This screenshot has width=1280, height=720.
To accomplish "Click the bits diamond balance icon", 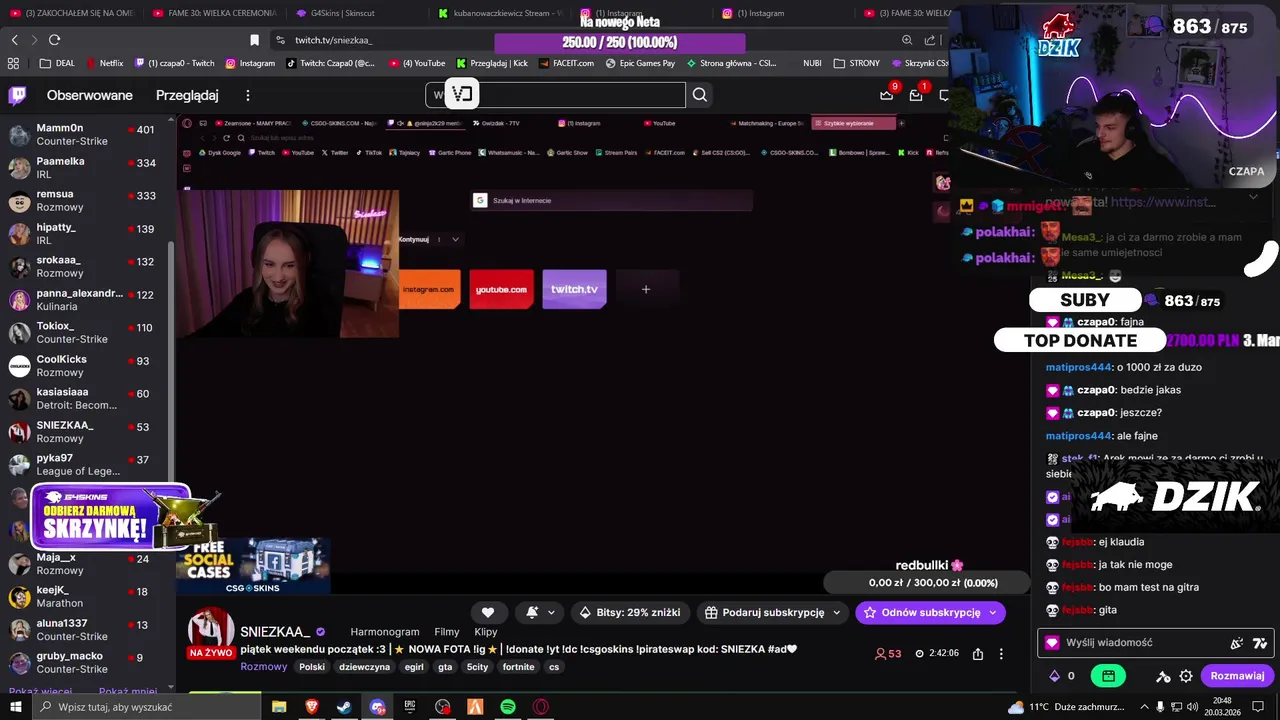I will (x=1054, y=676).
